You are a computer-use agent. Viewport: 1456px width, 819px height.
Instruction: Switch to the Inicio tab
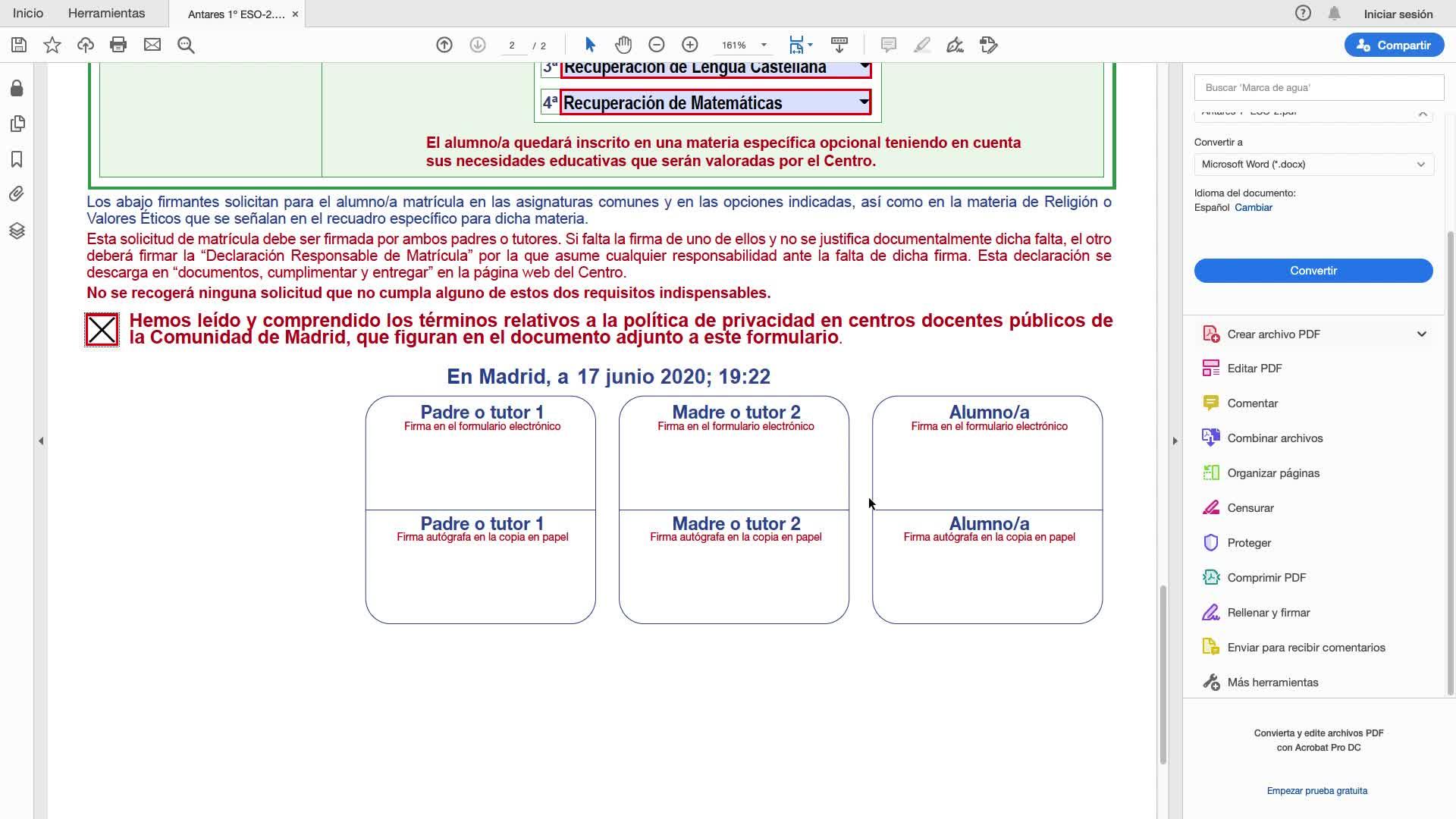[28, 14]
